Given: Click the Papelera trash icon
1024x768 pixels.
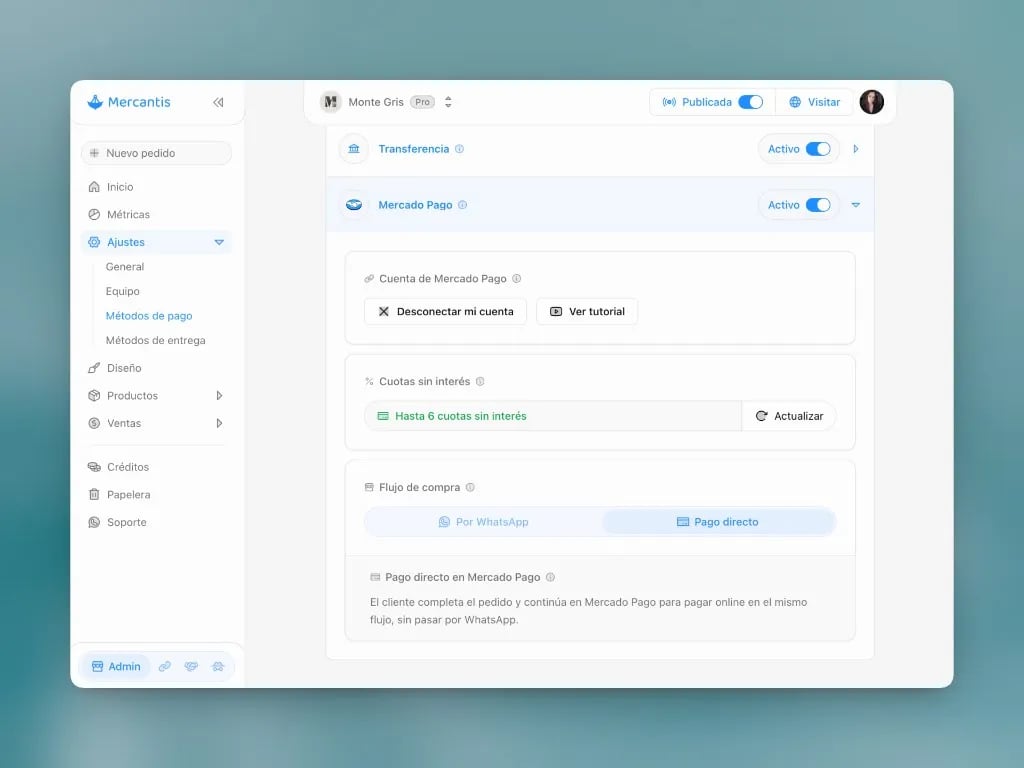Looking at the screenshot, I should tap(94, 494).
